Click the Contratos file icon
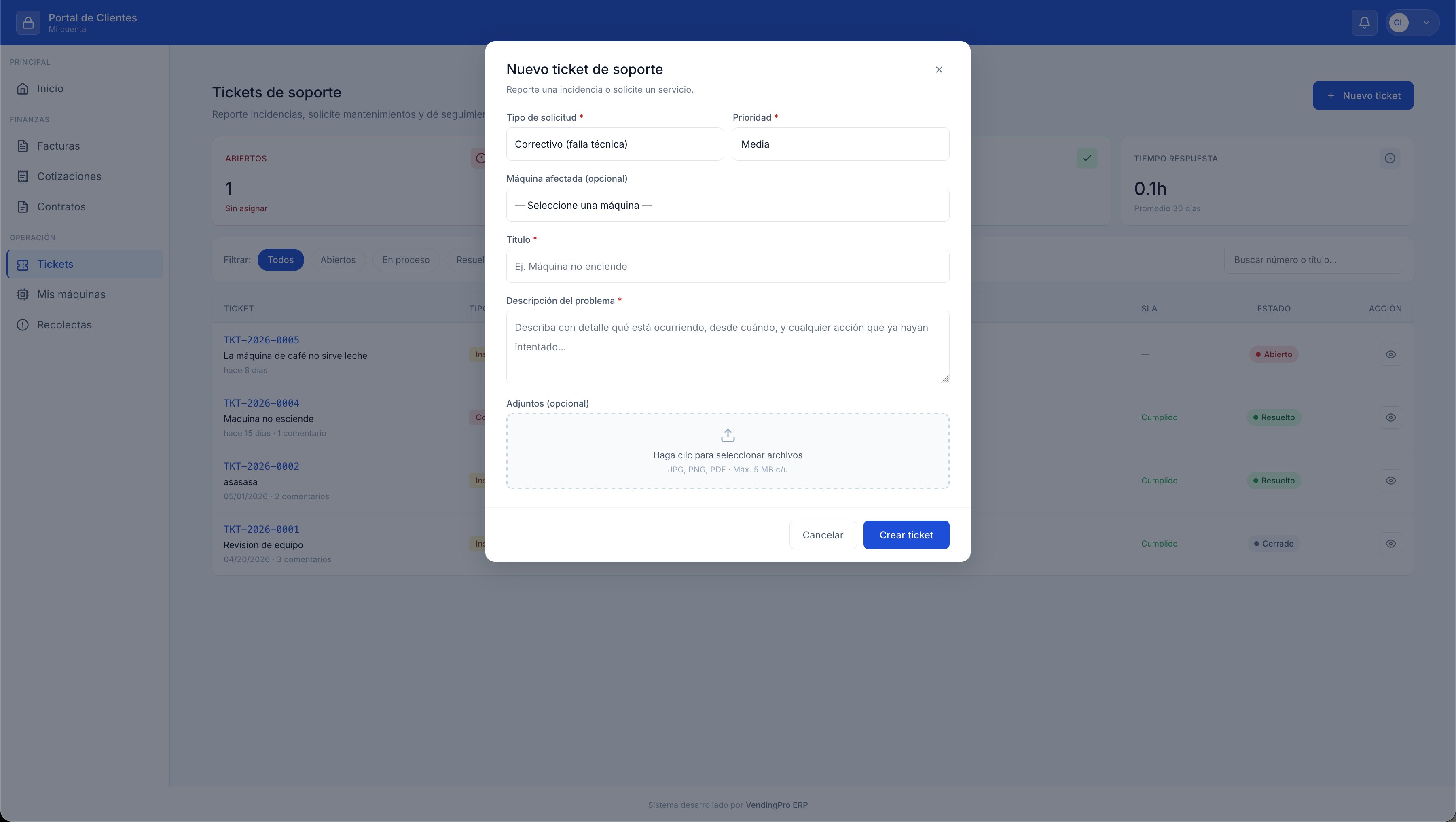This screenshot has width=1456, height=822. tap(23, 207)
